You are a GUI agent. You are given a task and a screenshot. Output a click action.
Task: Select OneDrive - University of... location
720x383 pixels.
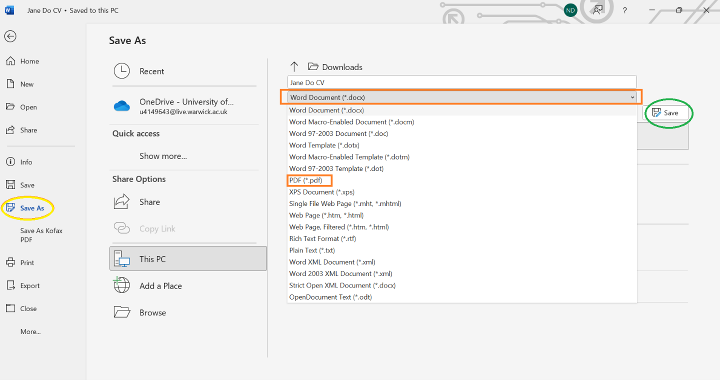[186, 106]
